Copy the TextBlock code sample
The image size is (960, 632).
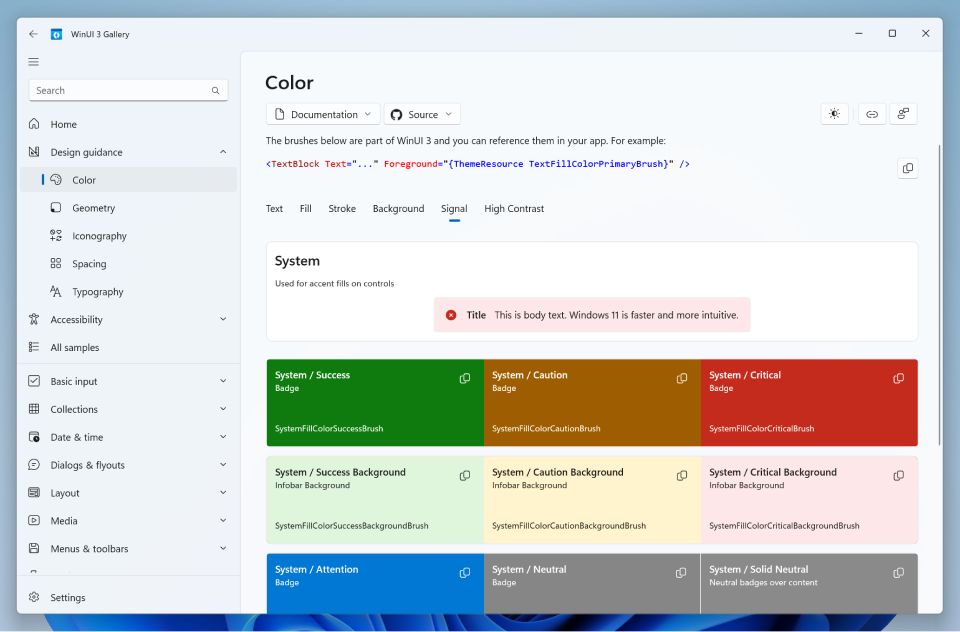coord(907,168)
